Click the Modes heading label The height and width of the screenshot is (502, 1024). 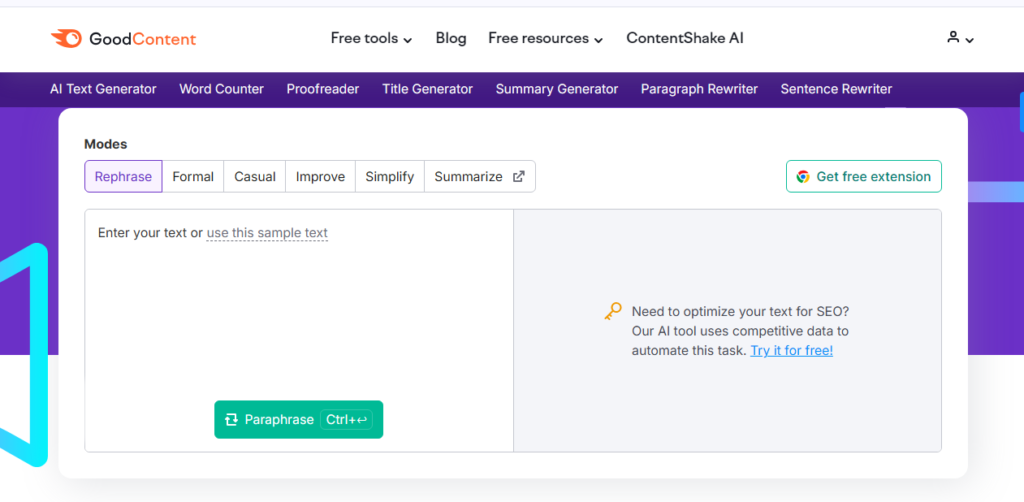coord(106,144)
